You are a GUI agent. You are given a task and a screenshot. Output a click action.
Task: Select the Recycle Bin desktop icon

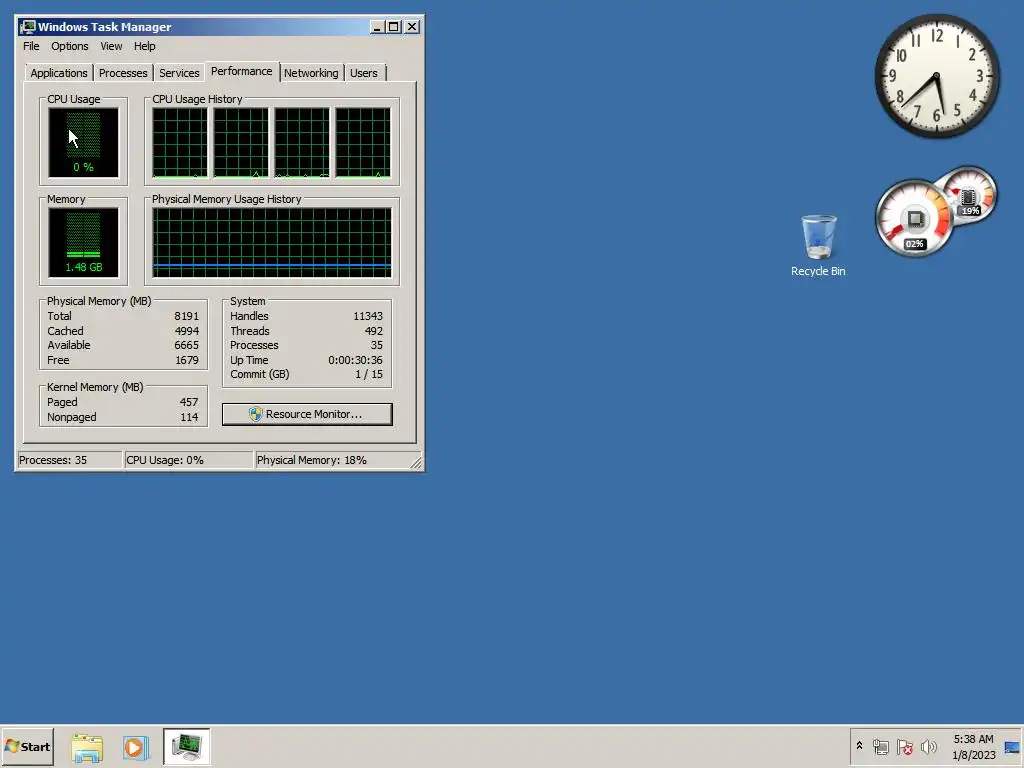tap(818, 246)
